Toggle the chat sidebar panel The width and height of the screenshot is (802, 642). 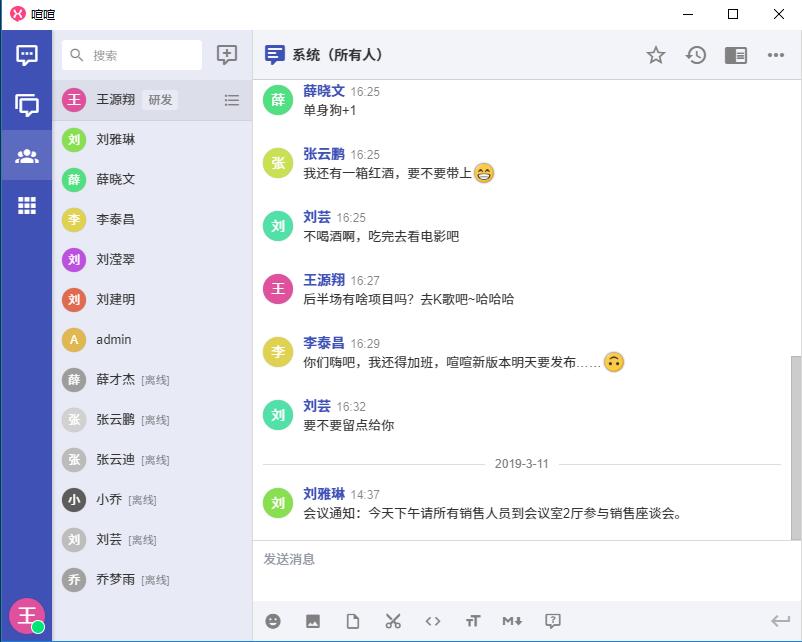pyautogui.click(x=736, y=55)
